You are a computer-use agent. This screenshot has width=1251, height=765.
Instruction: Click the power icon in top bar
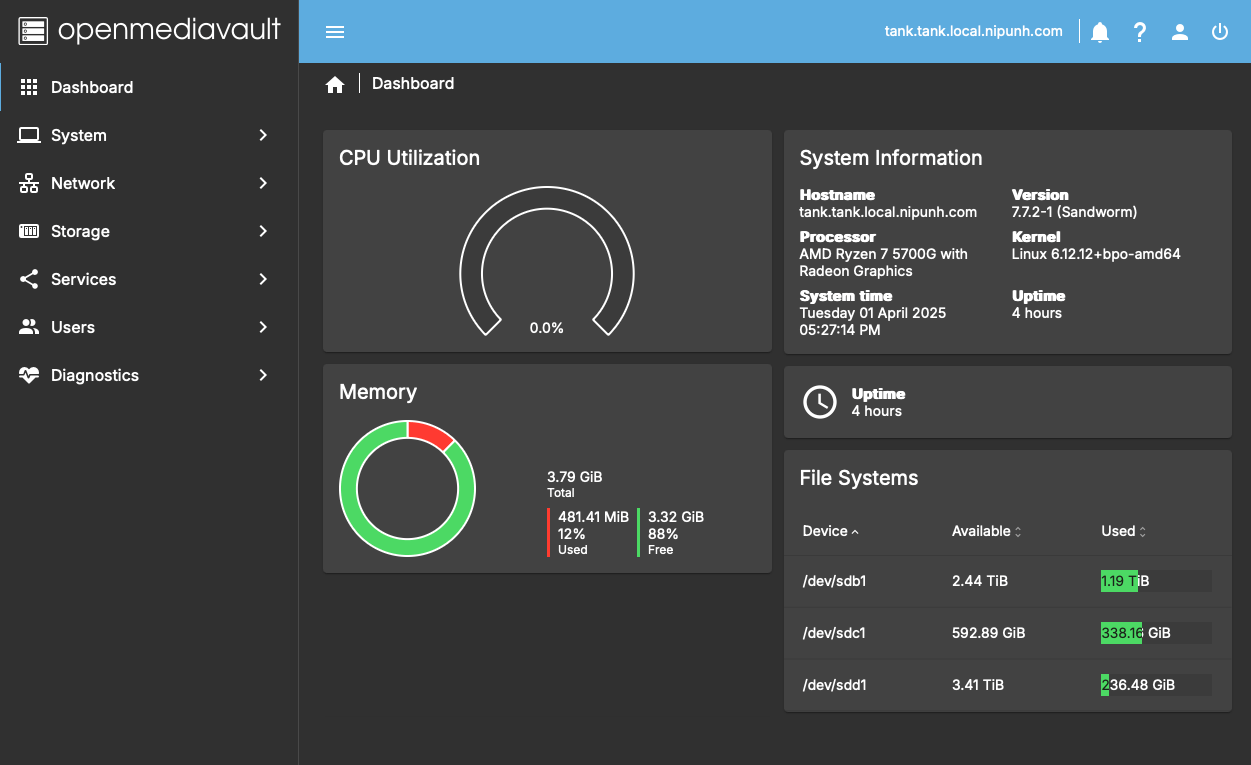(x=1220, y=32)
